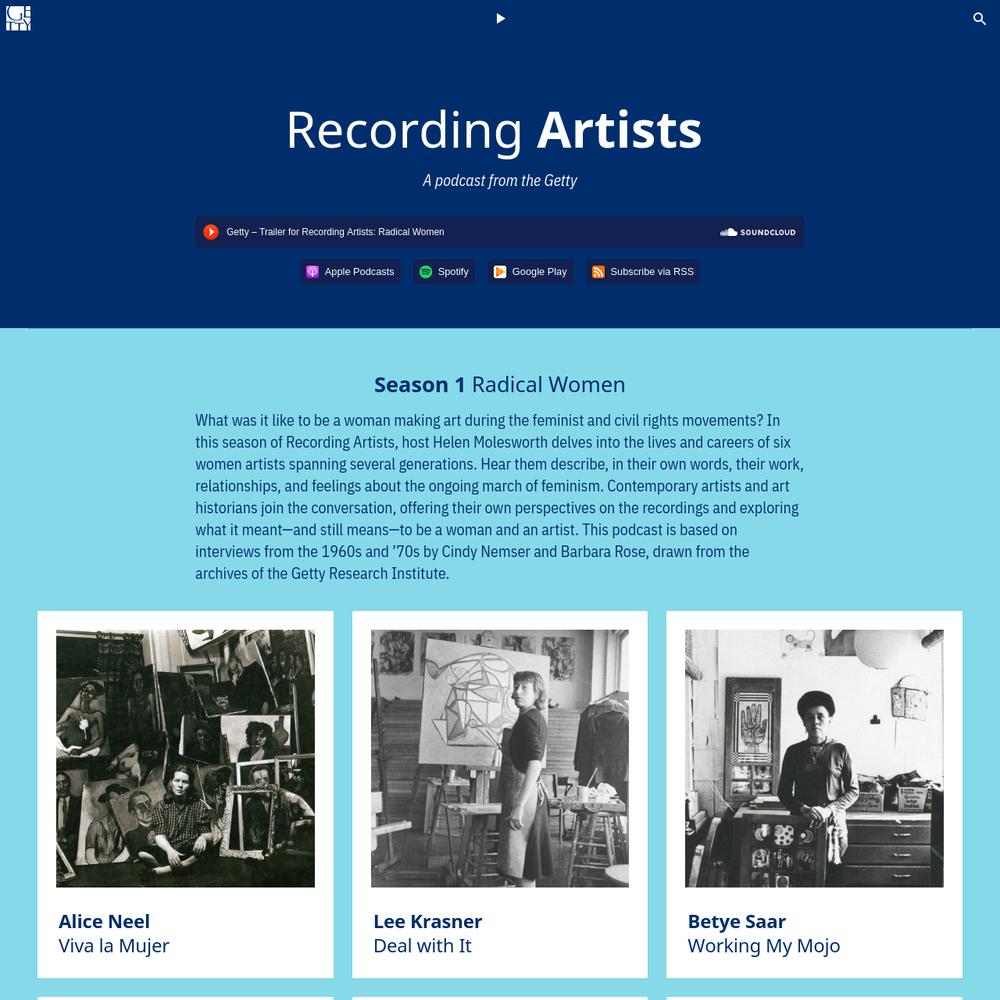Click the play triangle in top bar

pyautogui.click(x=501, y=18)
